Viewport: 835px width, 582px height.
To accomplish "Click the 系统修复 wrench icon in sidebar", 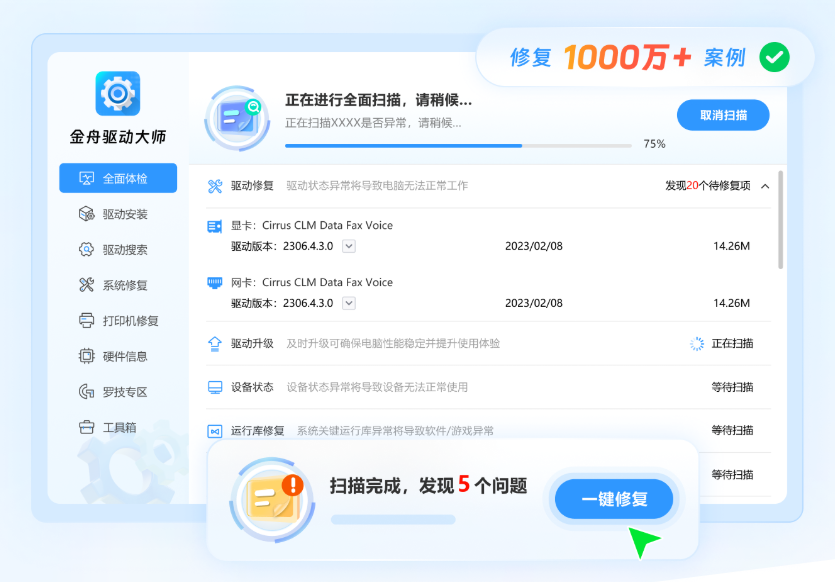I will click(86, 285).
